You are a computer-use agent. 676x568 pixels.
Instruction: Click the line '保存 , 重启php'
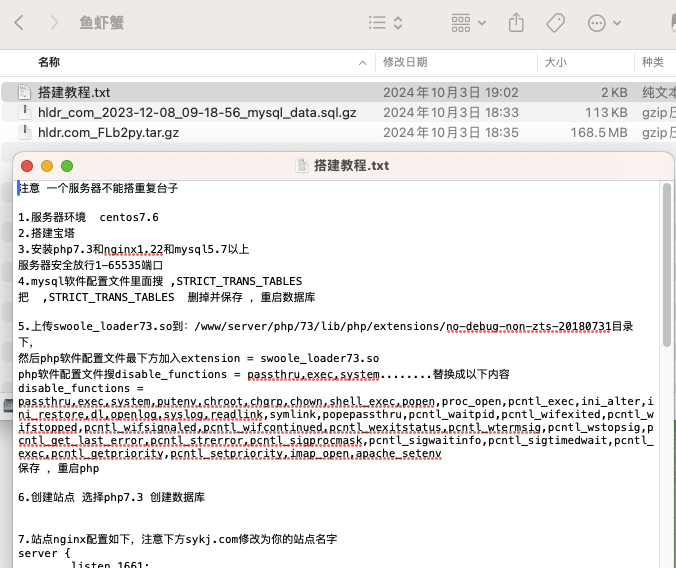58,468
